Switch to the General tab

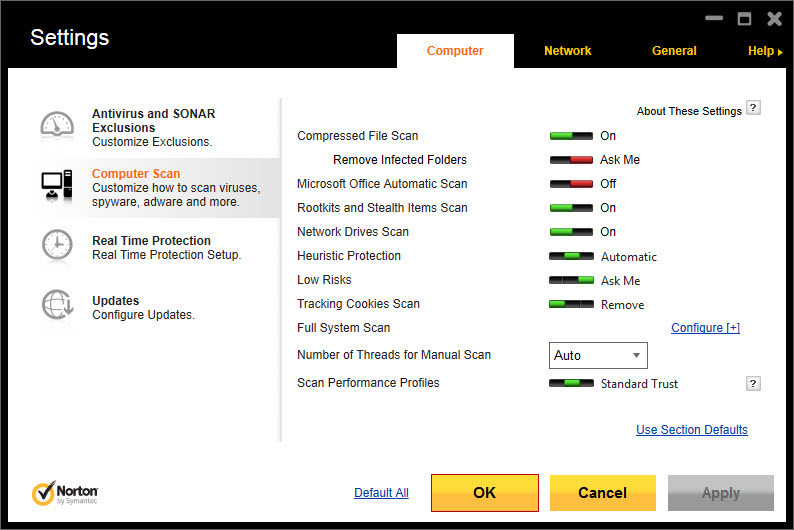tap(674, 51)
